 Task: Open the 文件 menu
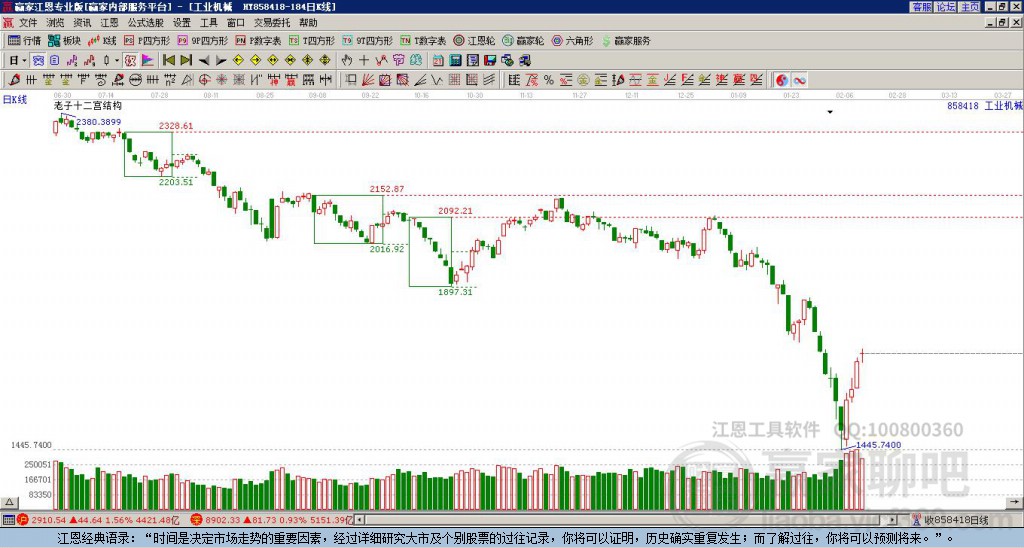click(27, 23)
